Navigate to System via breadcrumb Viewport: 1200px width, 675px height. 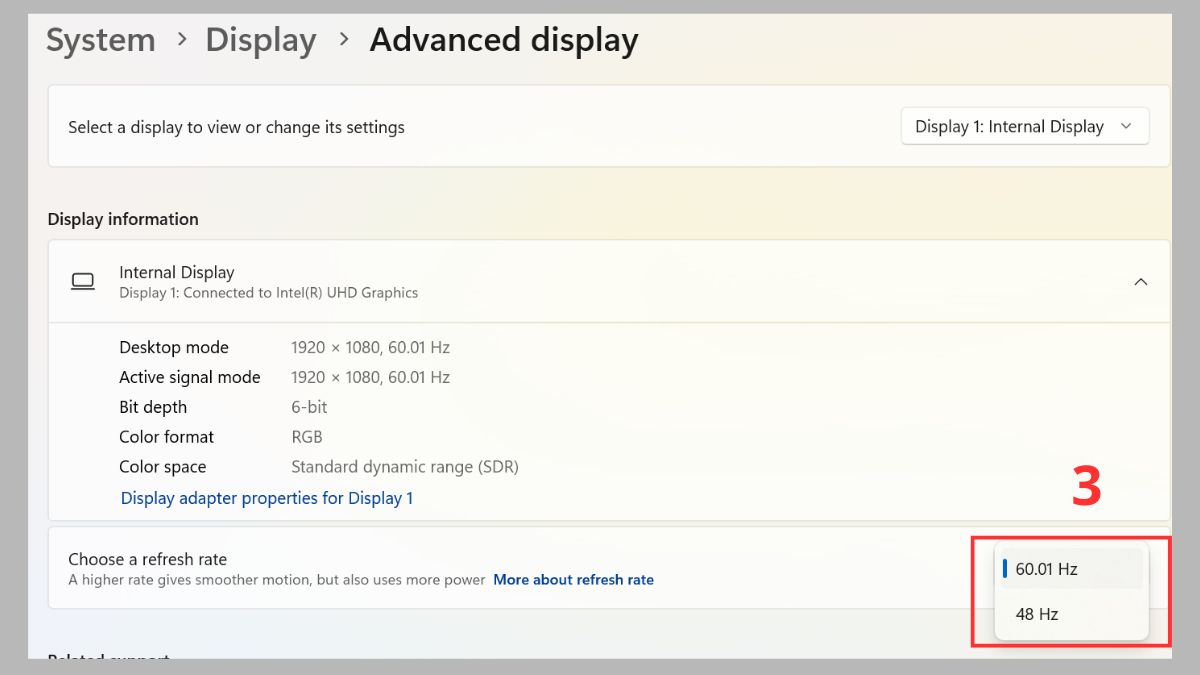(x=100, y=40)
